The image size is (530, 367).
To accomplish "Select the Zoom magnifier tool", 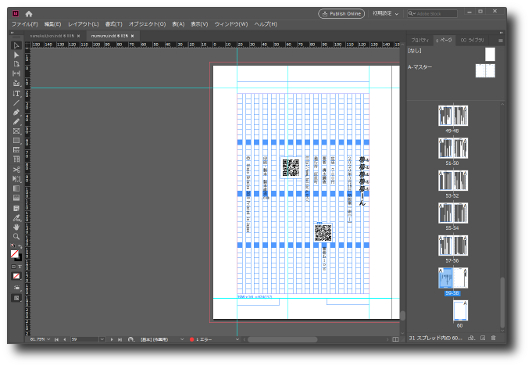I will [x=16, y=237].
